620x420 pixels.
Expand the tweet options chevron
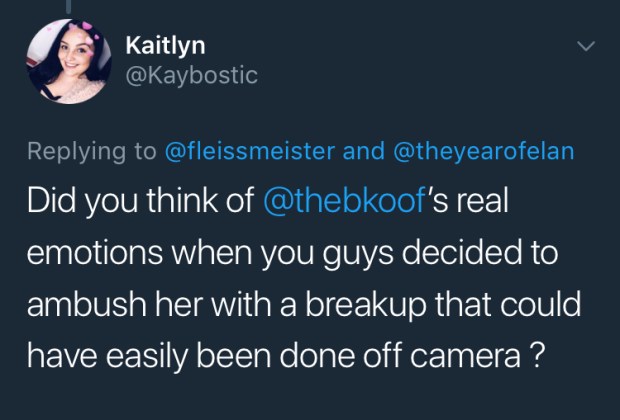click(x=586, y=45)
